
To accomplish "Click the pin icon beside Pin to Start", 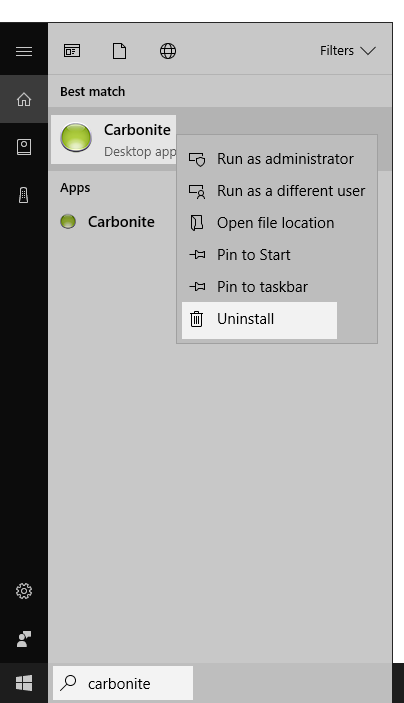I will pyautogui.click(x=197, y=255).
